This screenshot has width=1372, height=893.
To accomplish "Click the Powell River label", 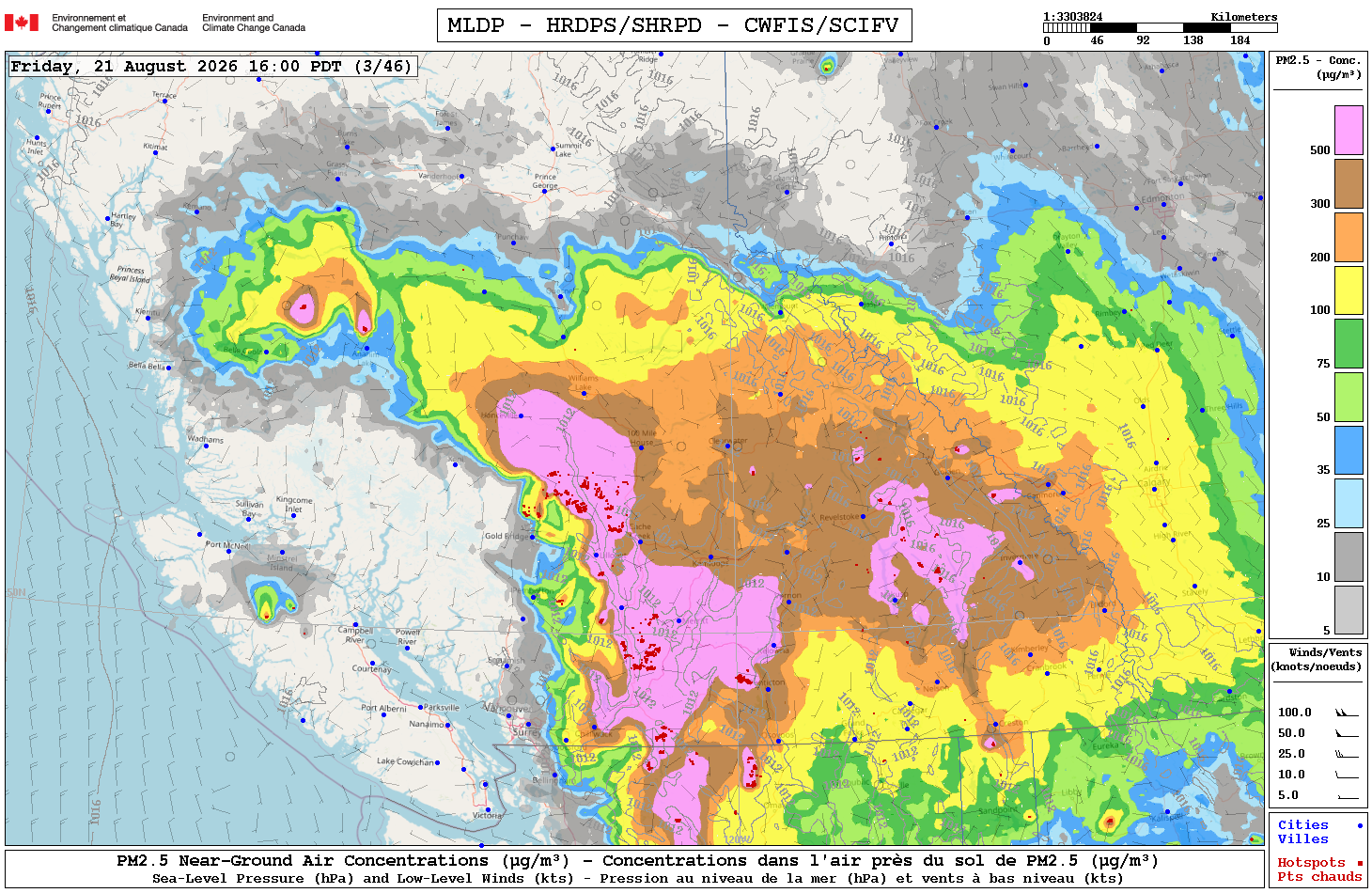I will pos(408,637).
